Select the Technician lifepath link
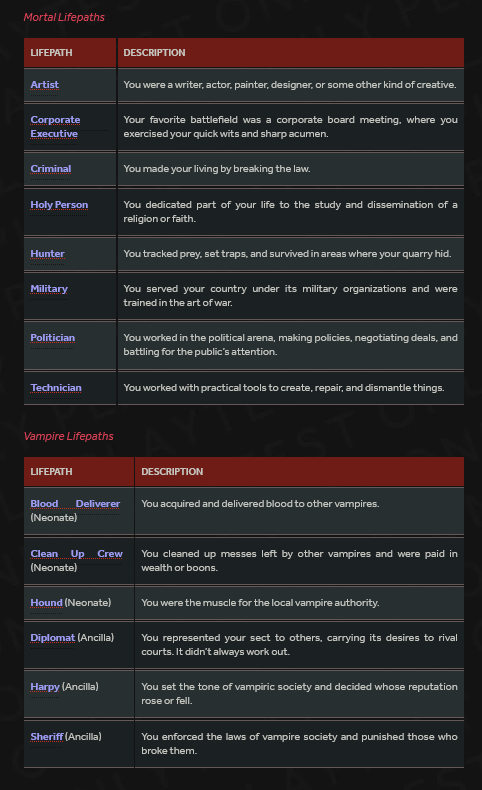This screenshot has width=482, height=790. click(x=55, y=387)
